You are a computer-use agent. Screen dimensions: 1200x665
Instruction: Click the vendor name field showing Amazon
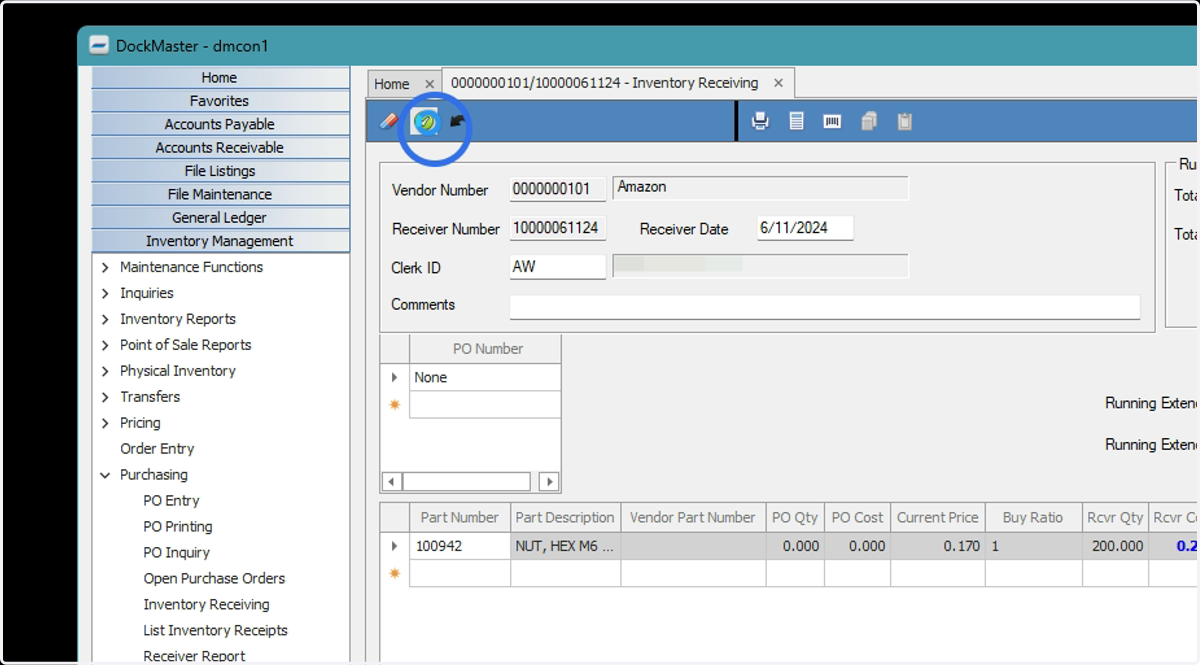[761, 188]
